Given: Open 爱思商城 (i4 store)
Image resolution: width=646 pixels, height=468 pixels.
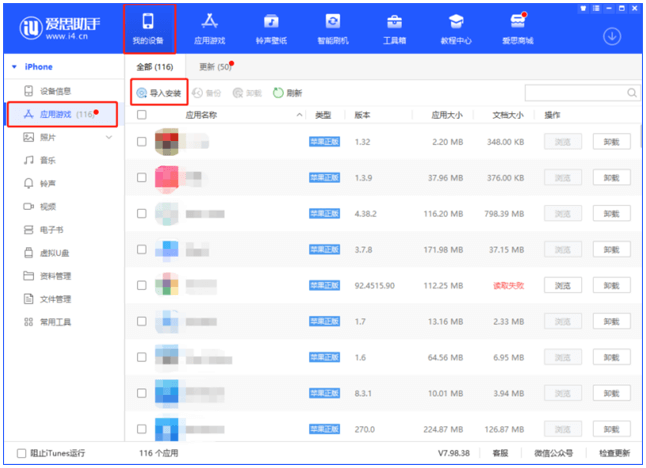Looking at the screenshot, I should click(x=517, y=28).
